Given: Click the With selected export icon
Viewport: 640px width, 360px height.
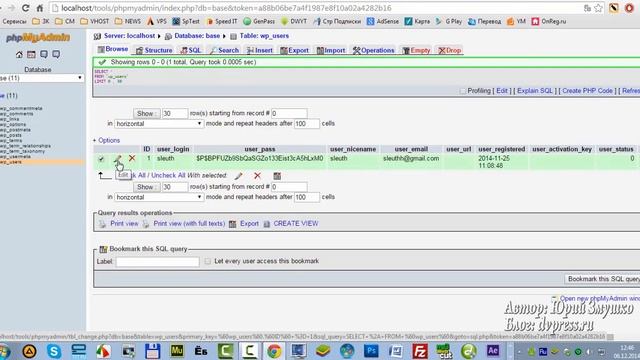Looking at the screenshot, I should (277, 176).
